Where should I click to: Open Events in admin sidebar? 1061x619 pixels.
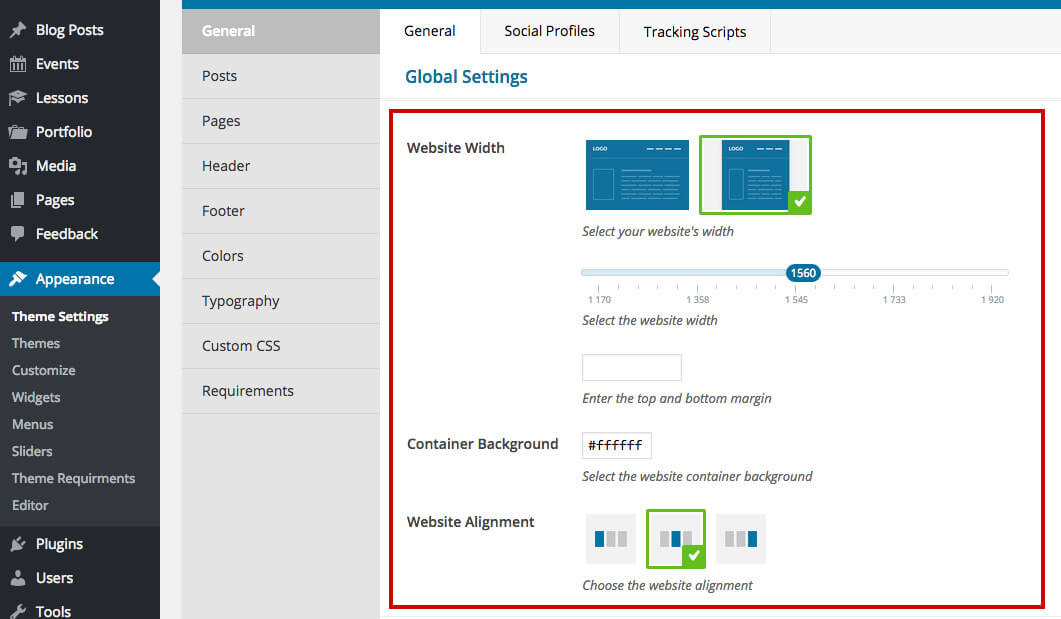58,64
